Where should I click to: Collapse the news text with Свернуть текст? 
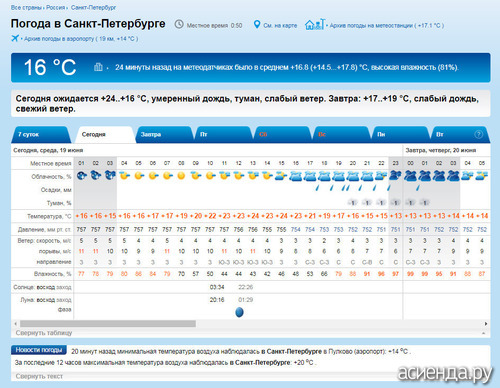point(39,376)
